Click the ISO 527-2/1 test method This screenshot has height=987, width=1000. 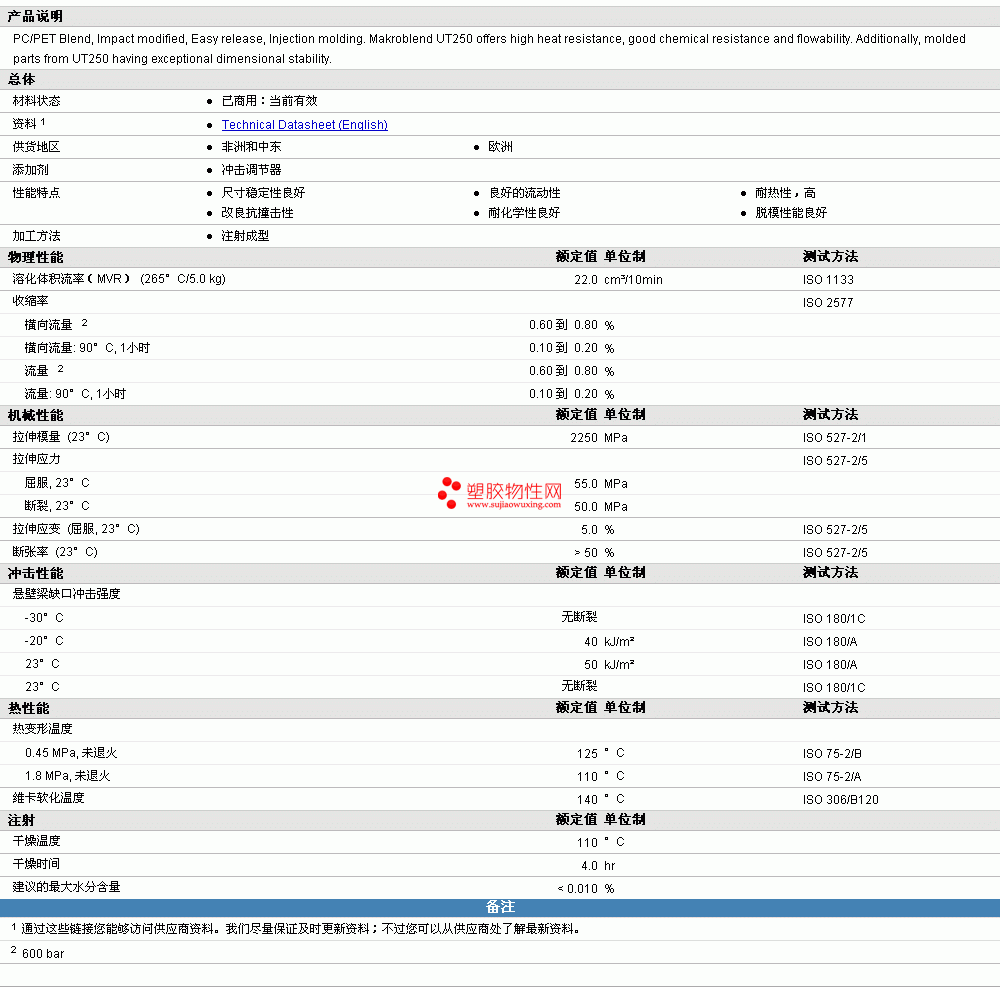click(834, 437)
